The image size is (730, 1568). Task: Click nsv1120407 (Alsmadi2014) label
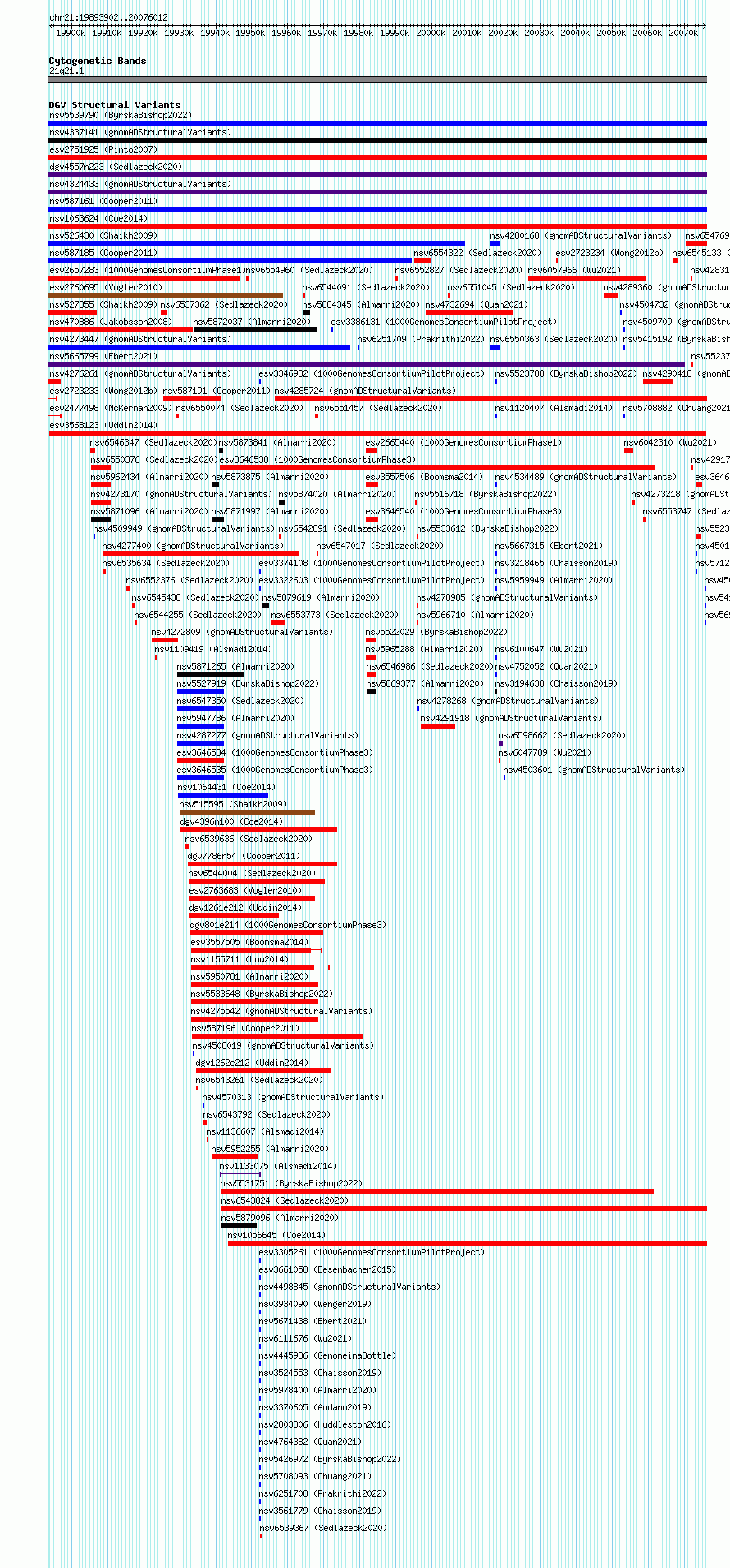click(x=554, y=408)
